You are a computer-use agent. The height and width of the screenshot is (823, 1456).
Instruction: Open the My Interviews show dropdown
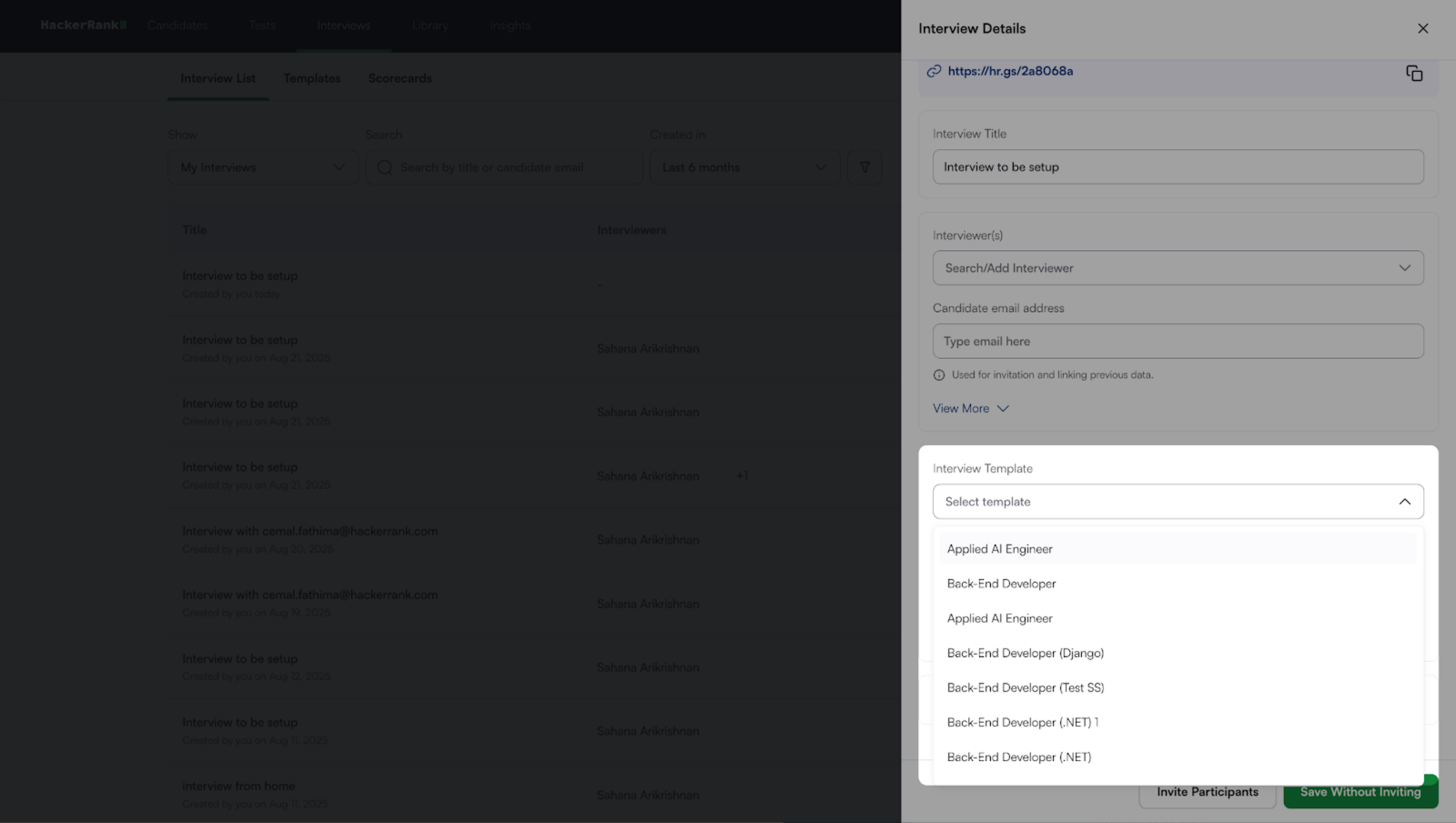[263, 167]
